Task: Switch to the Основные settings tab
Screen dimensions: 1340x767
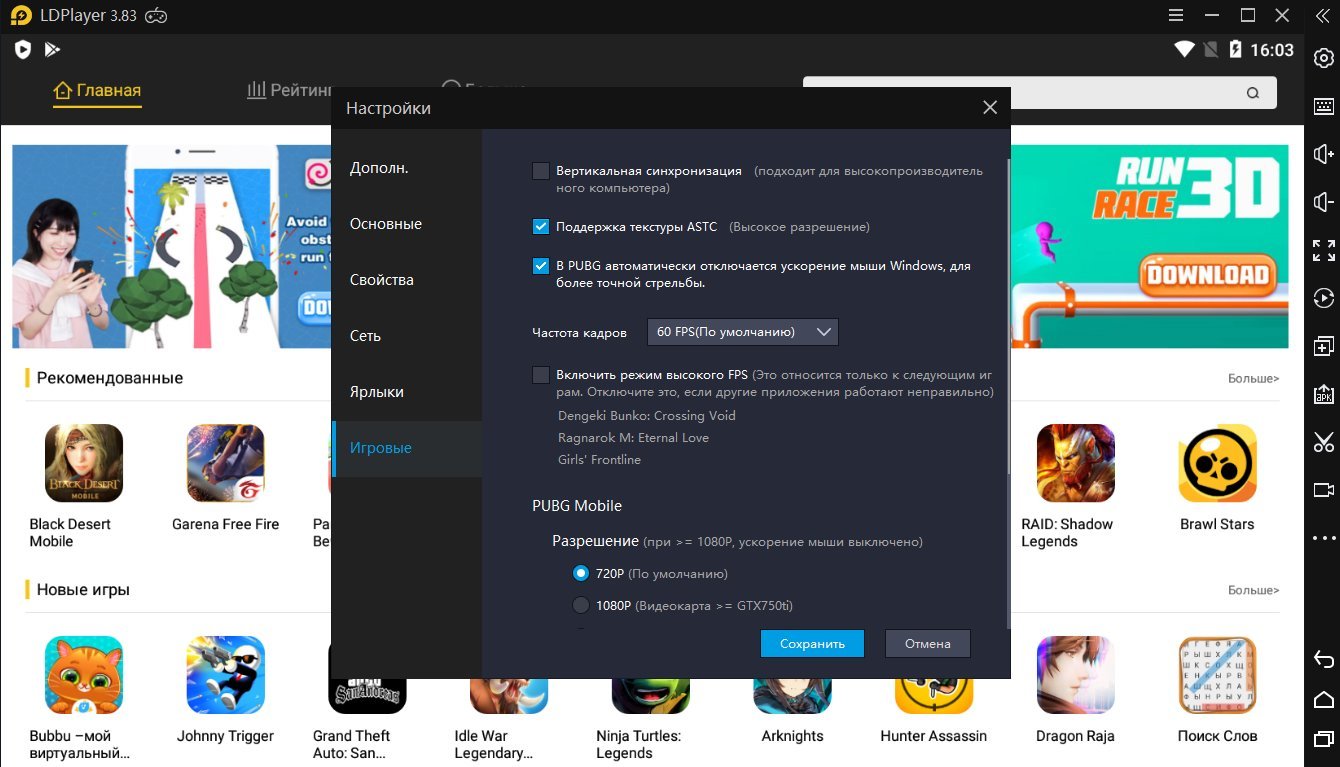Action: pyautogui.click(x=386, y=224)
